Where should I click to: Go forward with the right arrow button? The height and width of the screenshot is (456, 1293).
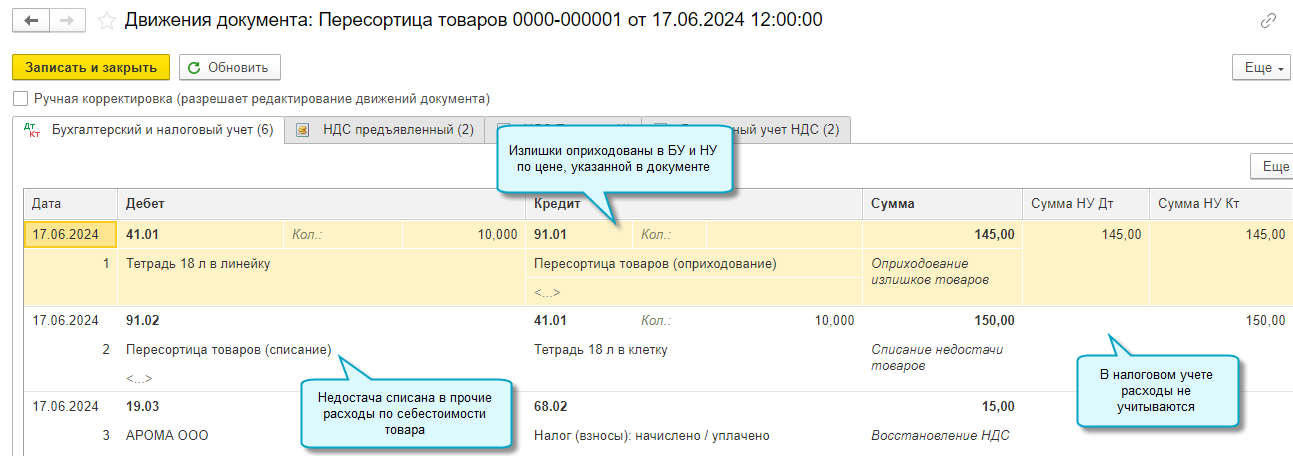[66, 20]
